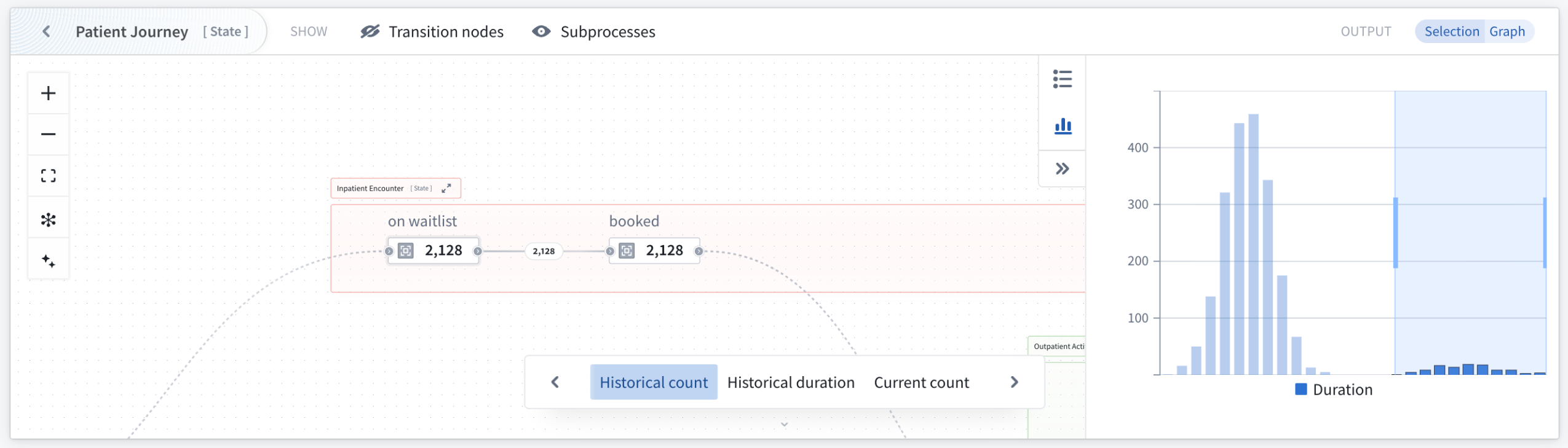The height and width of the screenshot is (448, 1568).
Task: Activate the AI sparkles tool
Action: (48, 259)
